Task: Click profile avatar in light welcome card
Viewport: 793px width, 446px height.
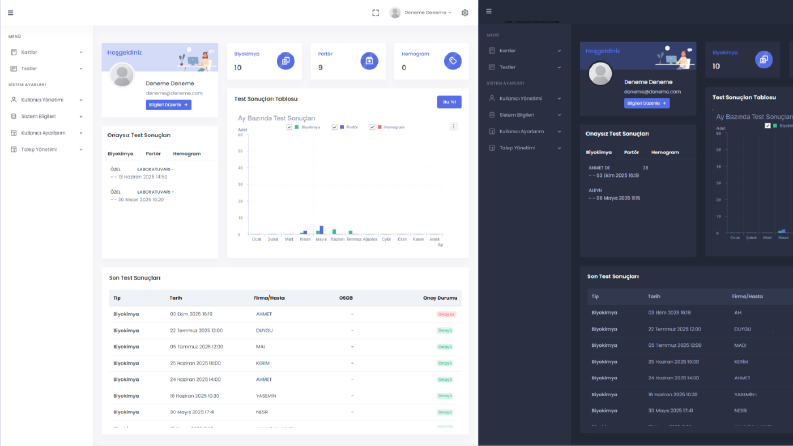Action: pyautogui.click(x=122, y=75)
